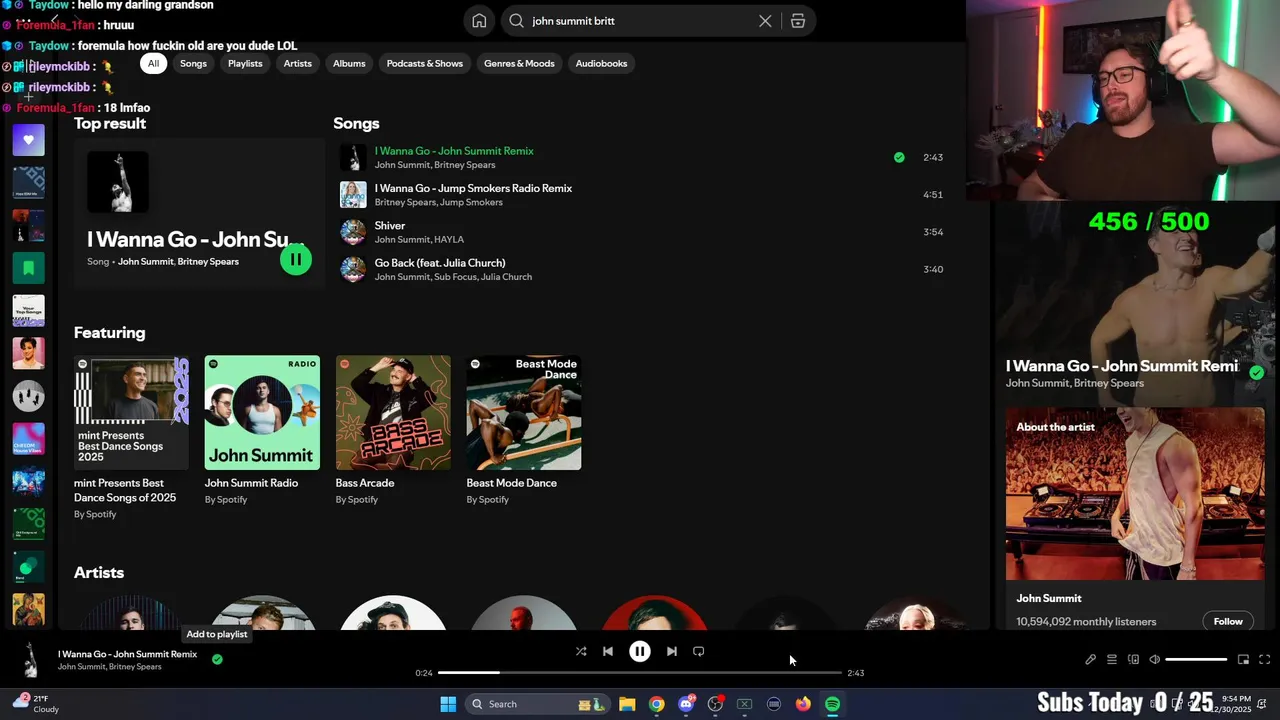Screen dimensions: 1280x720
Task: Open lyrics with the microphone icon
Action: click(x=1091, y=660)
